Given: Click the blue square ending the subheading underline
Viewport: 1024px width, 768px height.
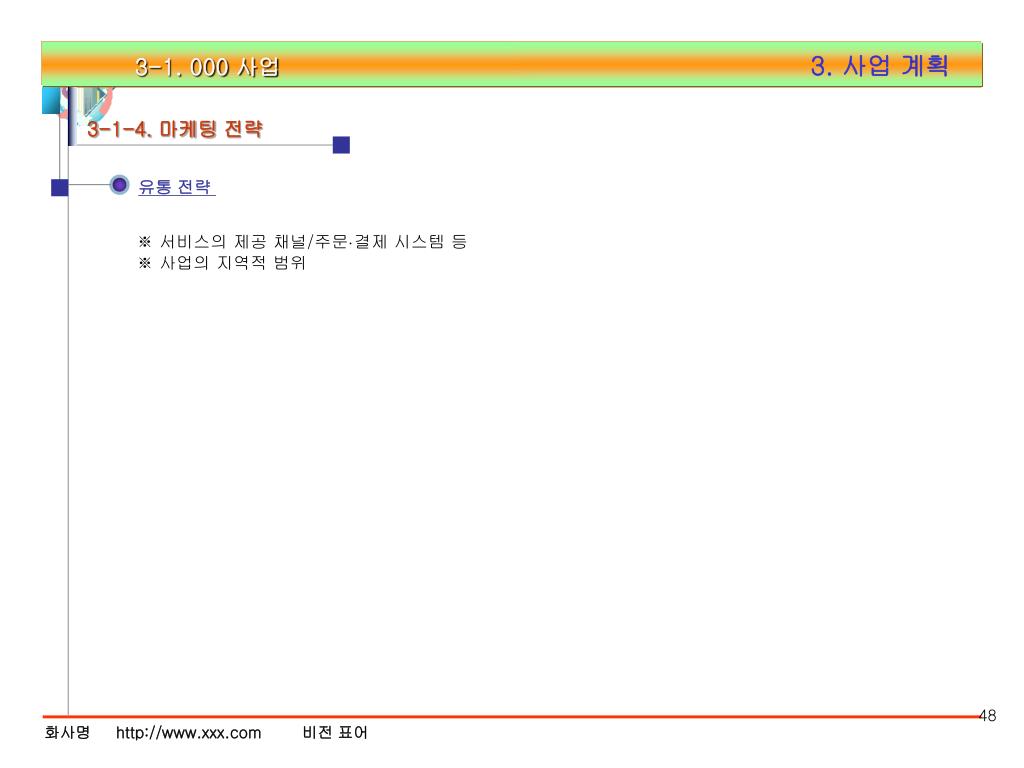Looking at the screenshot, I should pyautogui.click(x=341, y=145).
